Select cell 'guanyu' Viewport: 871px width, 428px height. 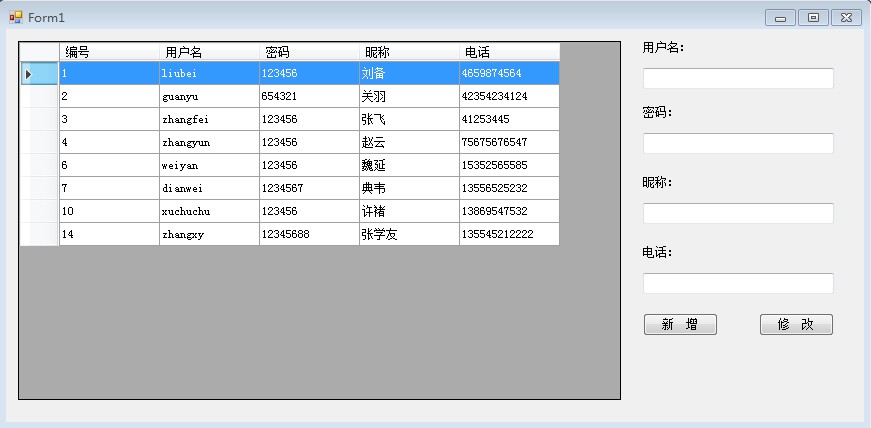209,96
